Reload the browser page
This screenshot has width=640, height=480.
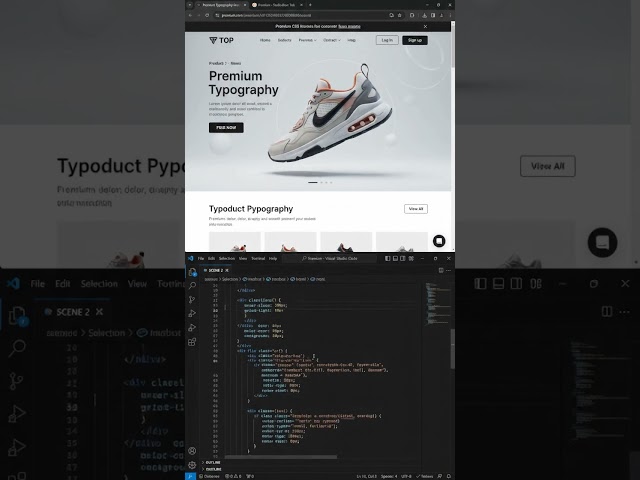pos(207,15)
